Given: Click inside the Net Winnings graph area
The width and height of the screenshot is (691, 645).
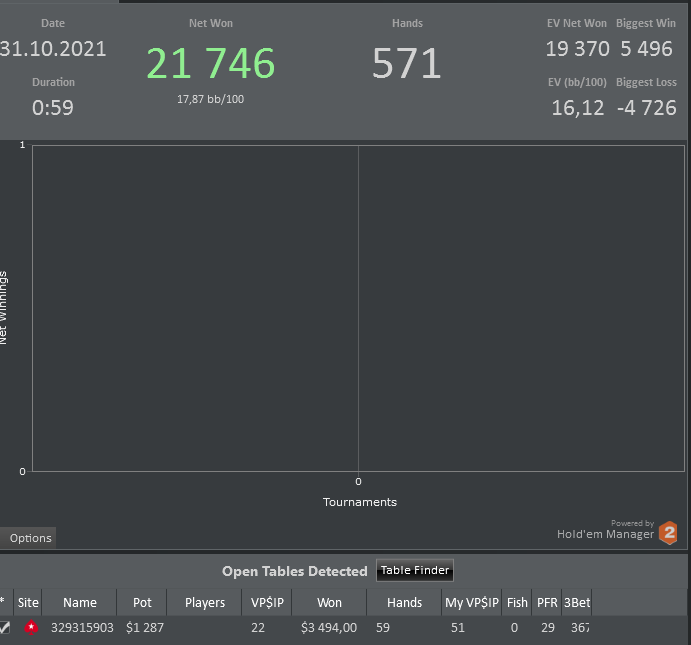Looking at the screenshot, I should (x=358, y=308).
